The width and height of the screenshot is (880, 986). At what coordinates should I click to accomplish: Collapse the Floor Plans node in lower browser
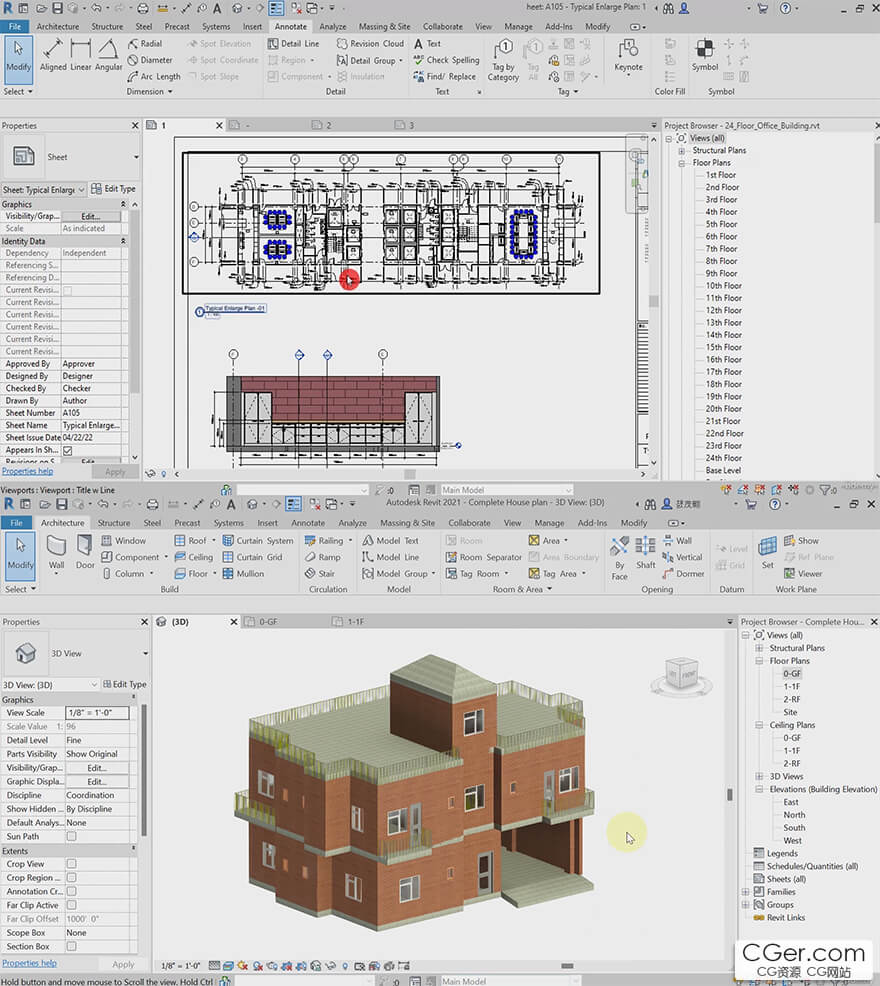(760, 661)
